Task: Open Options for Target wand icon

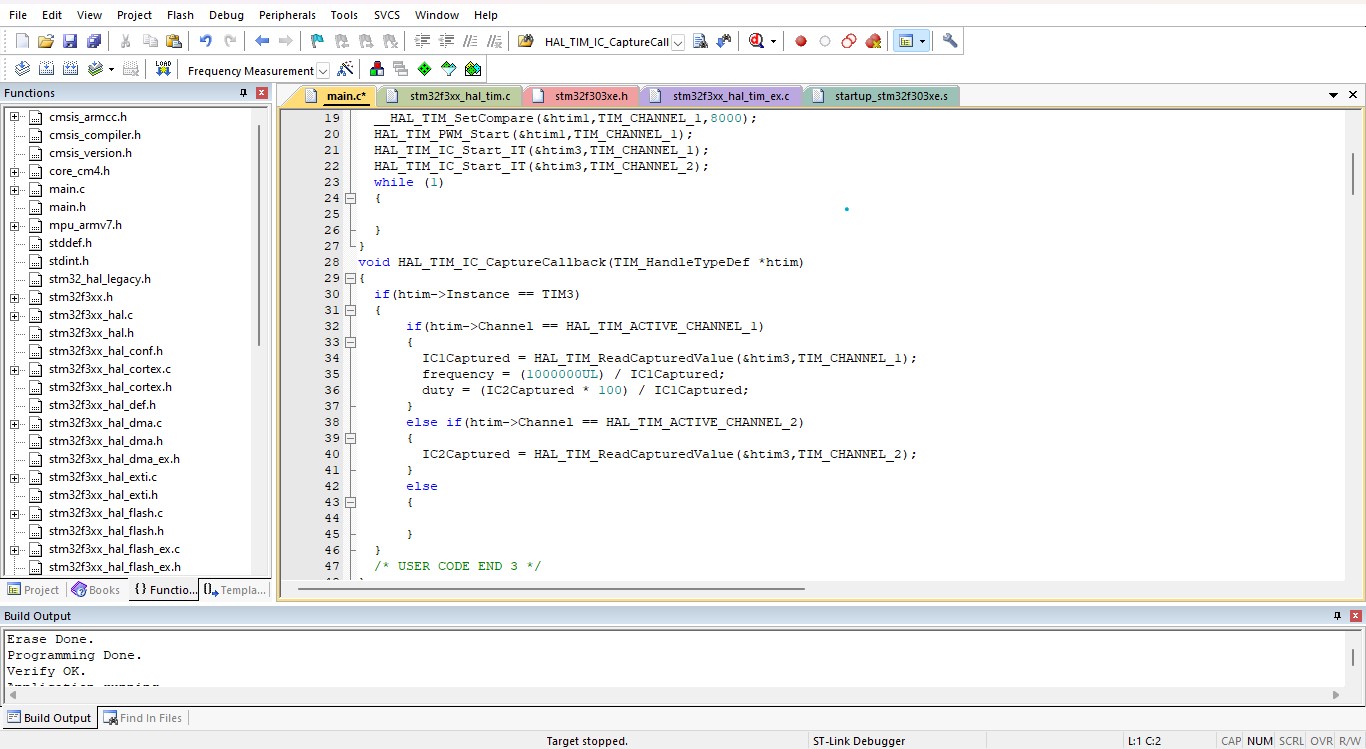Action: [345, 69]
